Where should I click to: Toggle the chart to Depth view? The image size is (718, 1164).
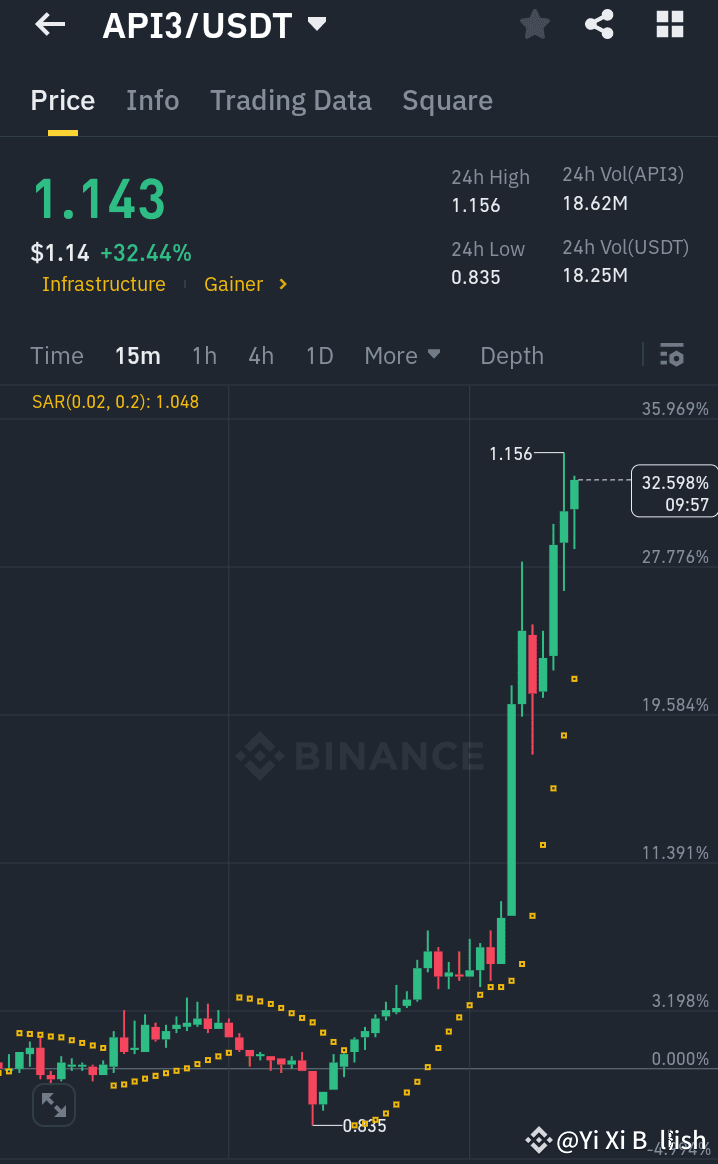point(511,355)
